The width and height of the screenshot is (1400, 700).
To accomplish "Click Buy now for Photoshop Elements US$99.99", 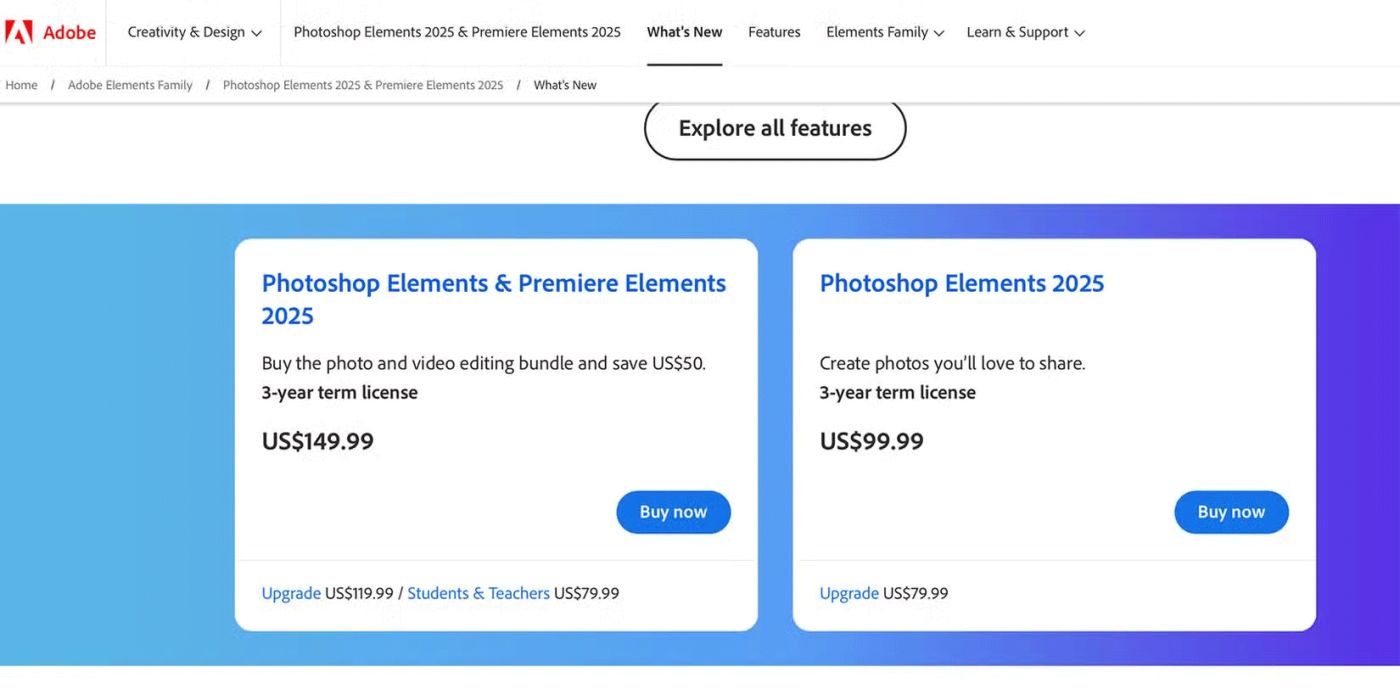I will pyautogui.click(x=1231, y=512).
